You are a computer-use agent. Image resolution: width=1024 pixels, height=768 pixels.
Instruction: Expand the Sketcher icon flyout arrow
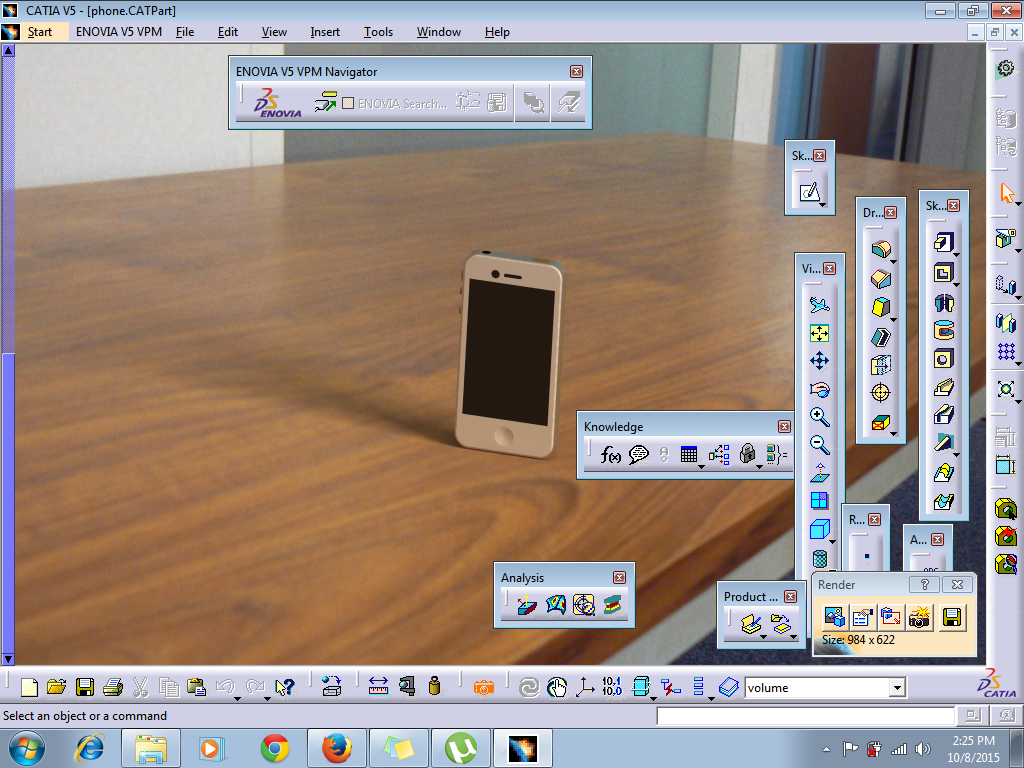click(x=822, y=205)
